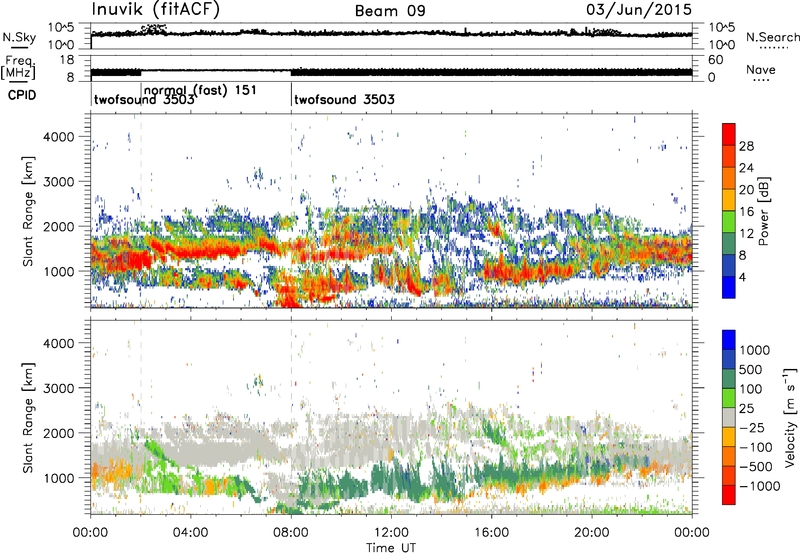This screenshot has width=800, height=554.
Task: Click the "Power [dB]" colorbar title
Action: pos(763,211)
